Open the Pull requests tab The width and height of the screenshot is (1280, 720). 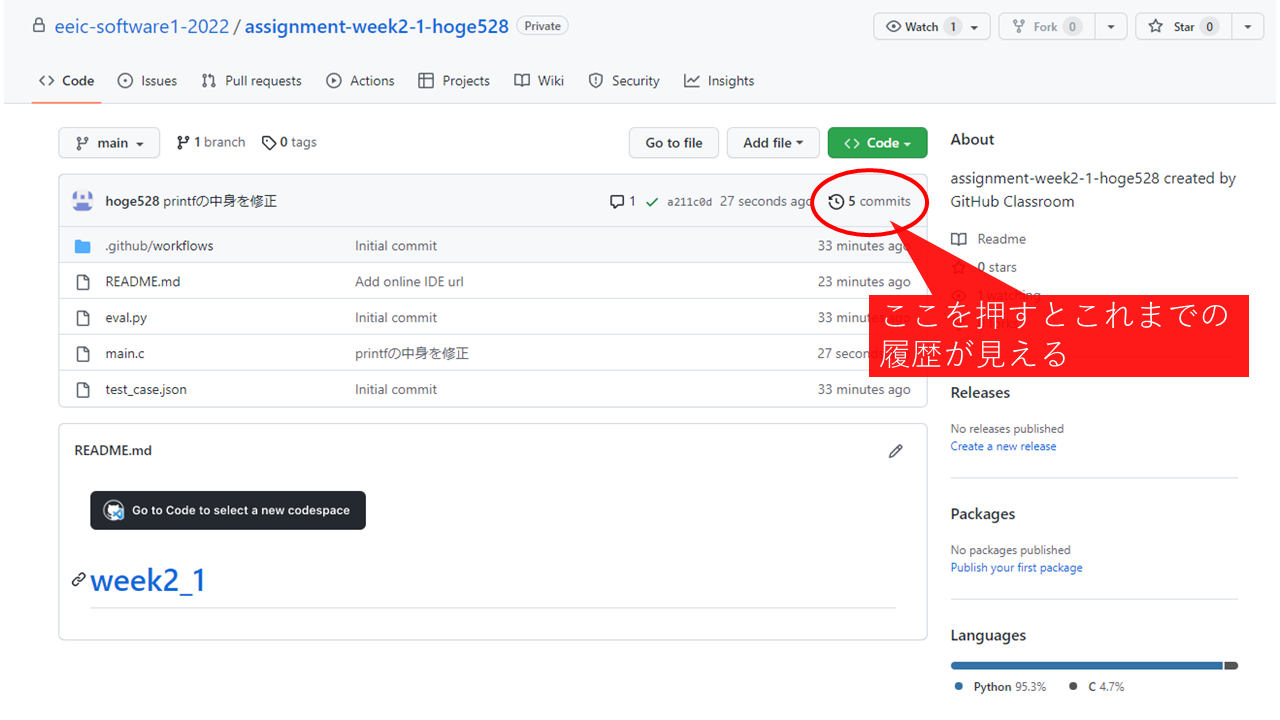pyautogui.click(x=251, y=81)
